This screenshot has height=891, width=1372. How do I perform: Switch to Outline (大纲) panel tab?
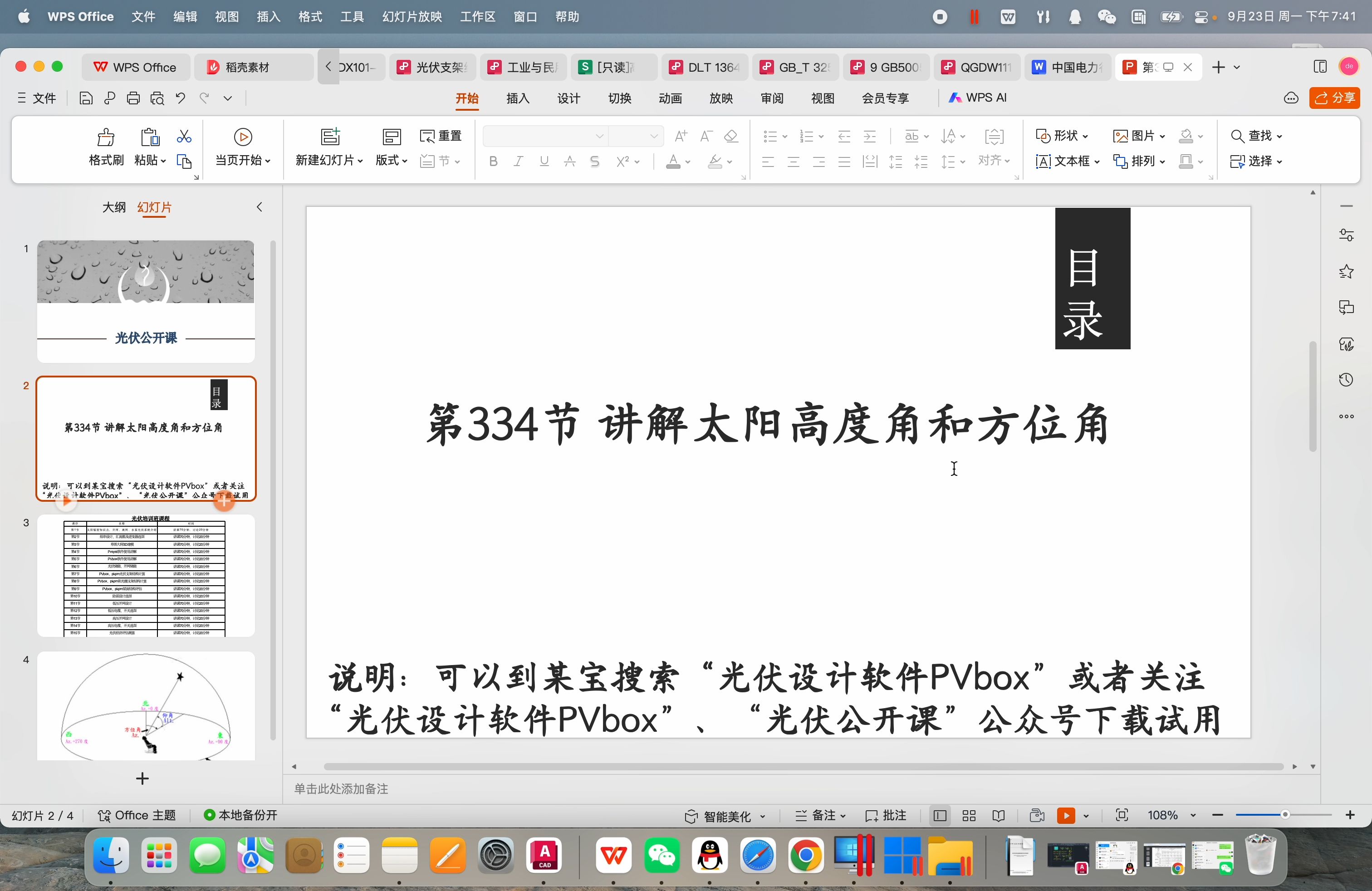pyautogui.click(x=113, y=207)
